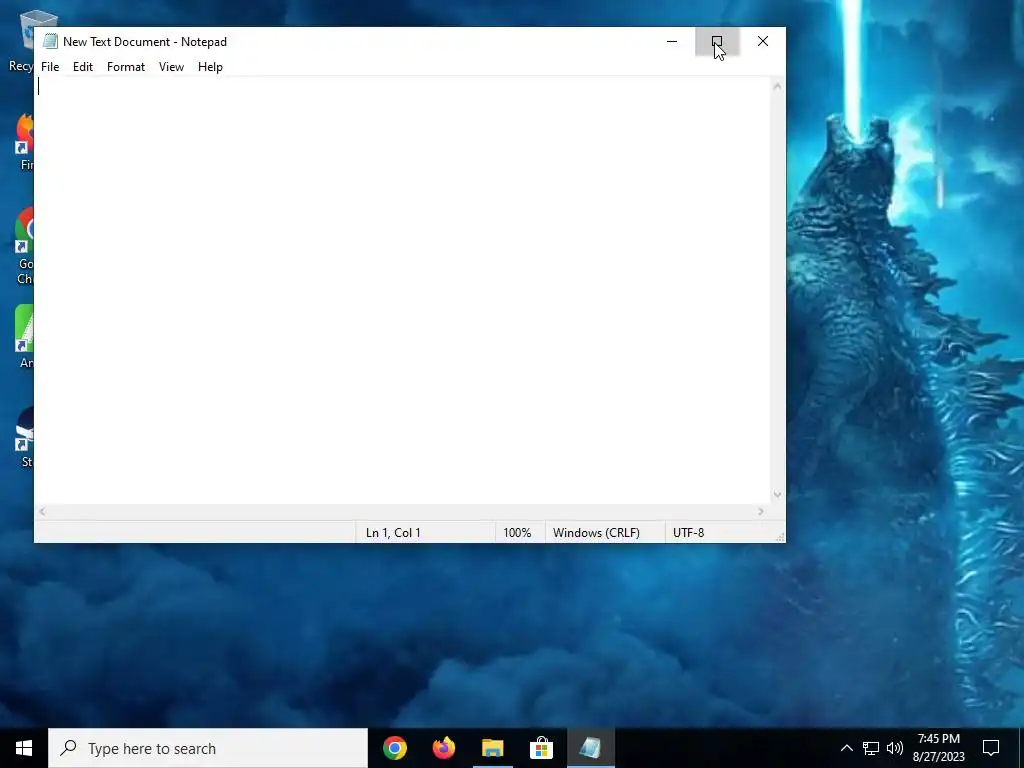Screen dimensions: 1024x768
Task: Click the taskbar search magnifier icon
Action: click(x=68, y=748)
